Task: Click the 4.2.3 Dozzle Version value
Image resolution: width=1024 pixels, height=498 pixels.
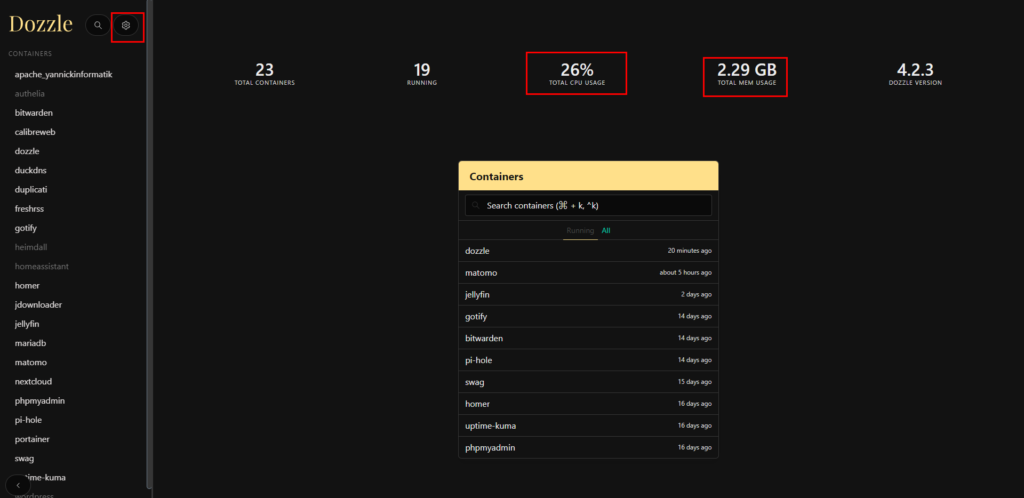Action: [915, 74]
